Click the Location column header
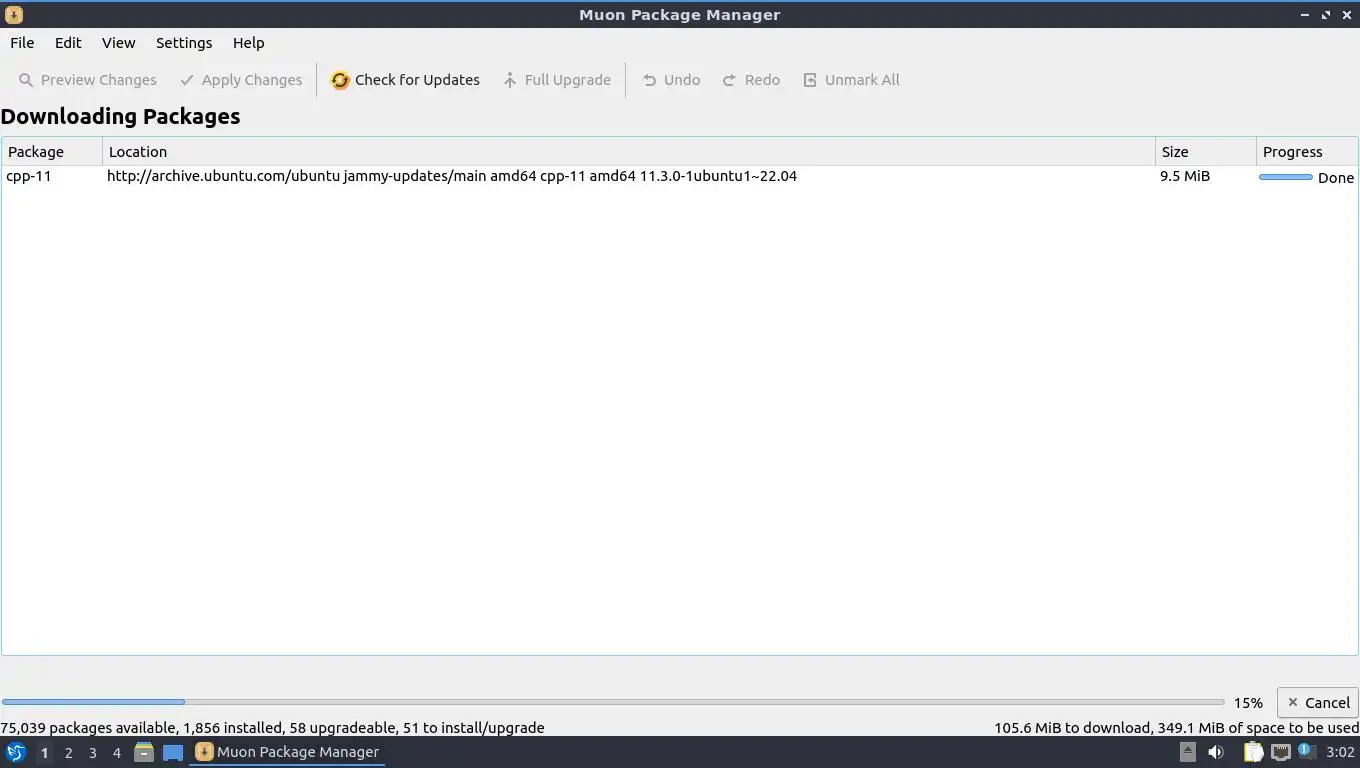 coord(628,152)
